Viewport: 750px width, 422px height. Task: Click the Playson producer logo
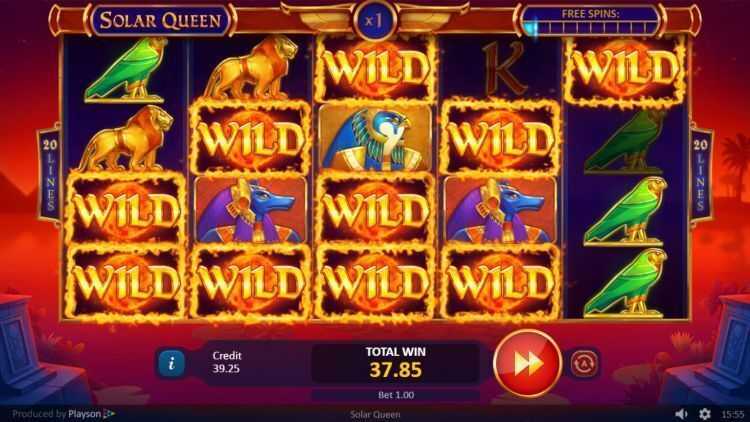[x=91, y=414]
